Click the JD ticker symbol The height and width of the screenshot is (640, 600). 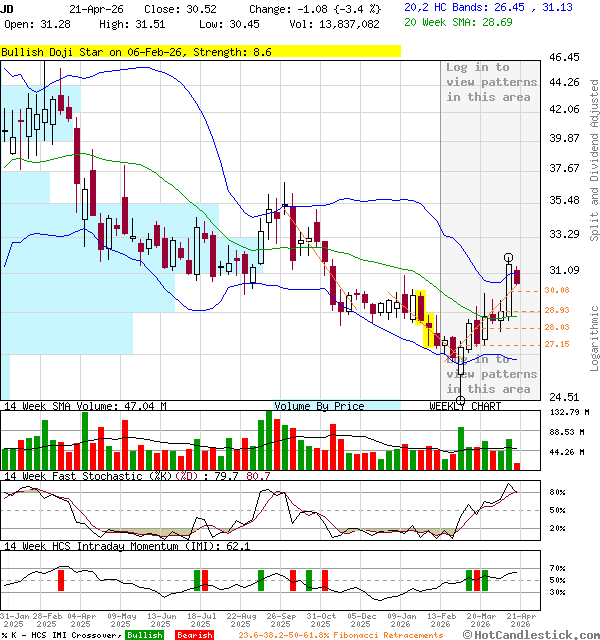(8, 7)
